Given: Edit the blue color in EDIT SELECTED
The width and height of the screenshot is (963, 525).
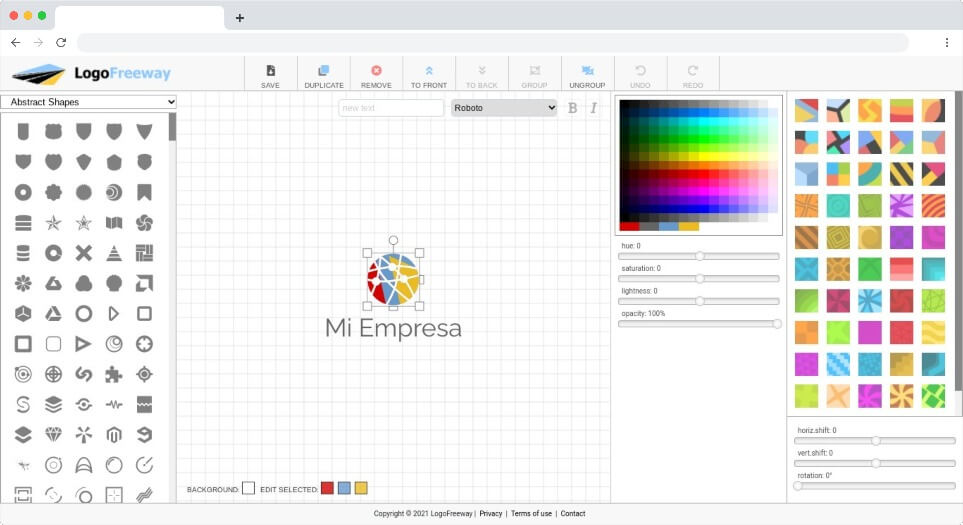Looking at the screenshot, I should pyautogui.click(x=344, y=488).
